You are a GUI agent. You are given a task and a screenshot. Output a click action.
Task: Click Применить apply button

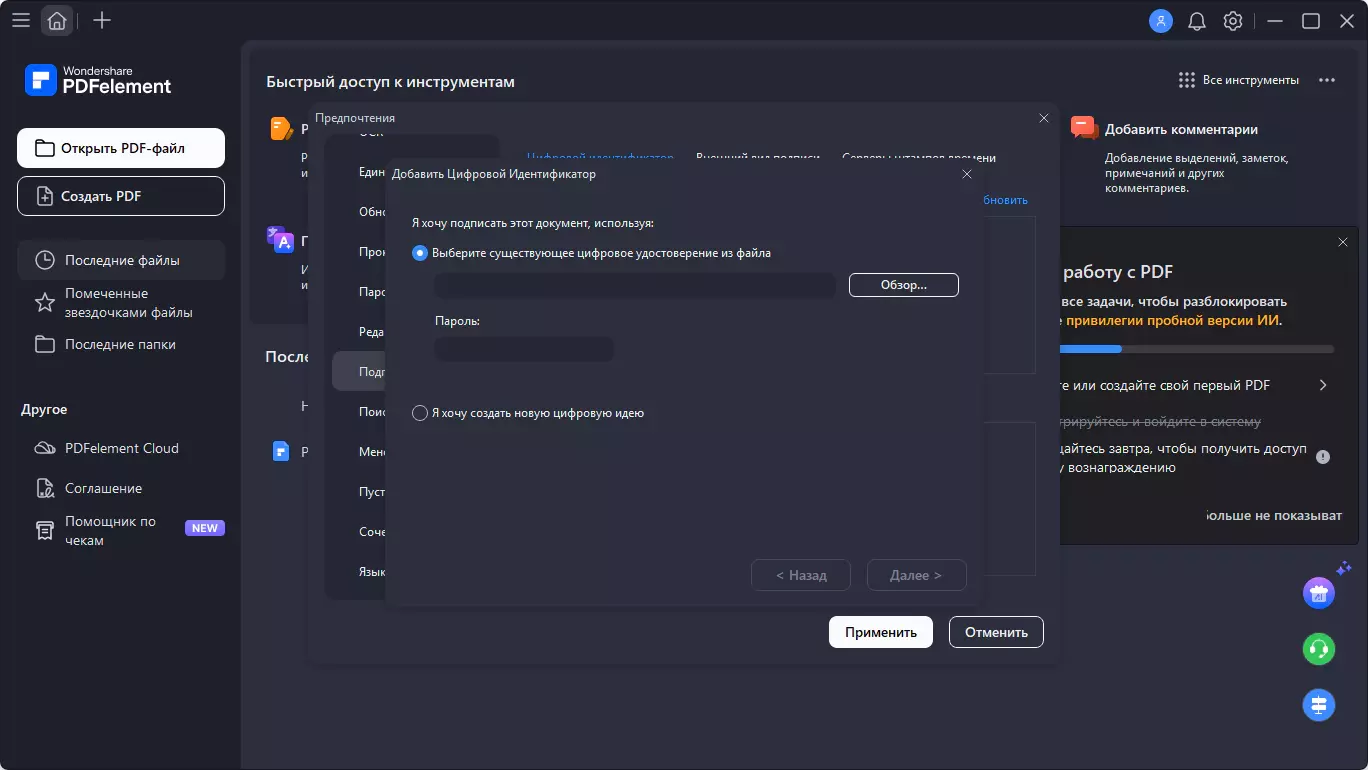click(881, 632)
